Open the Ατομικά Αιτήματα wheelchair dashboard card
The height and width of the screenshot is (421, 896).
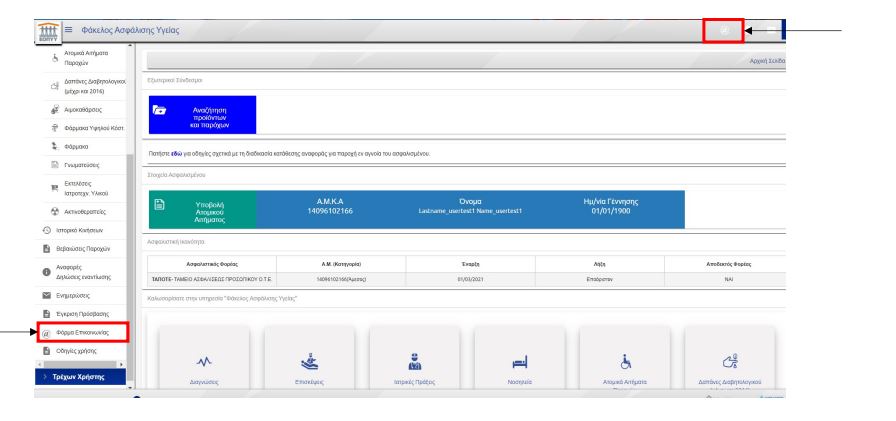(625, 360)
